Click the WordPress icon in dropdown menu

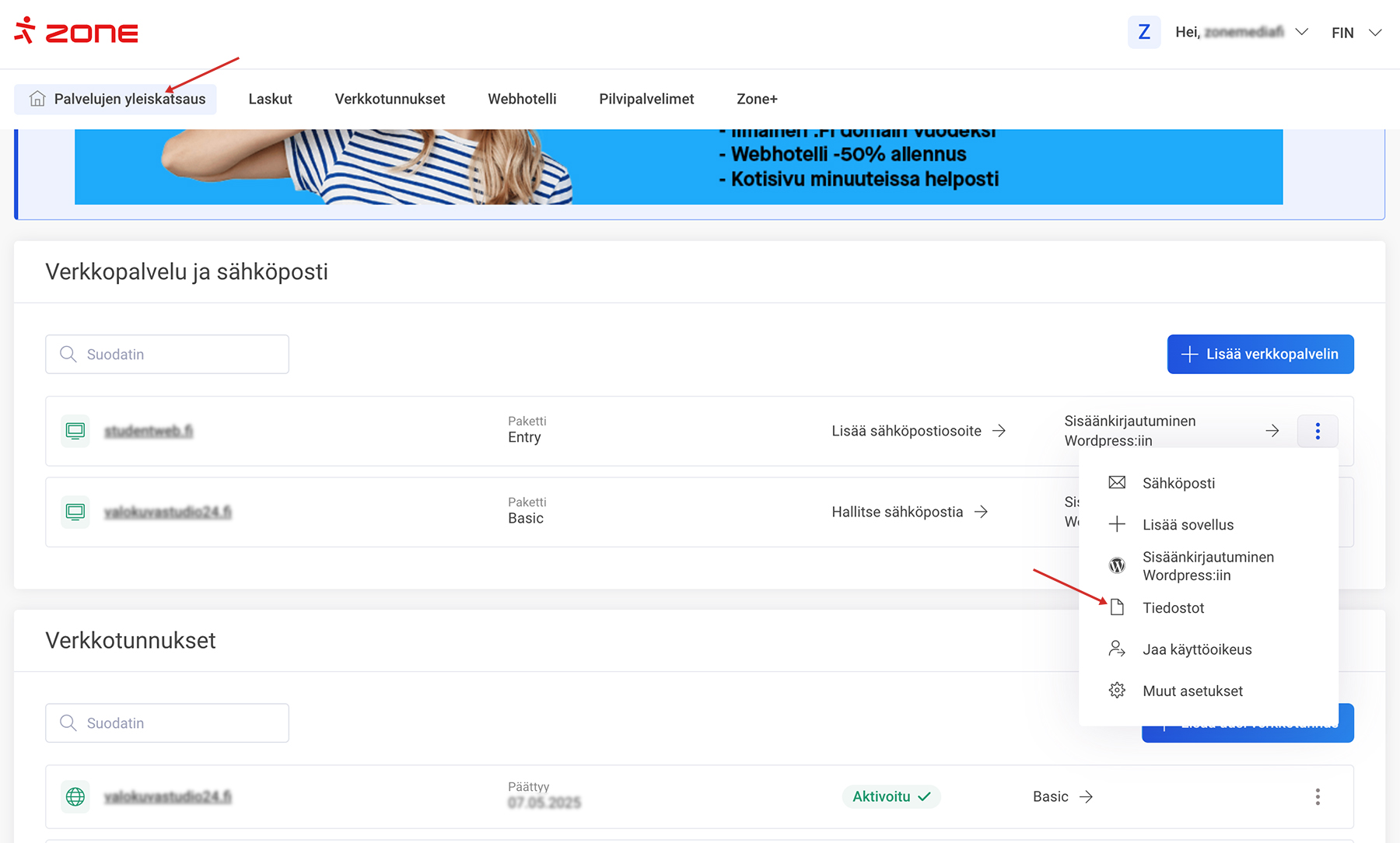[x=1117, y=565]
